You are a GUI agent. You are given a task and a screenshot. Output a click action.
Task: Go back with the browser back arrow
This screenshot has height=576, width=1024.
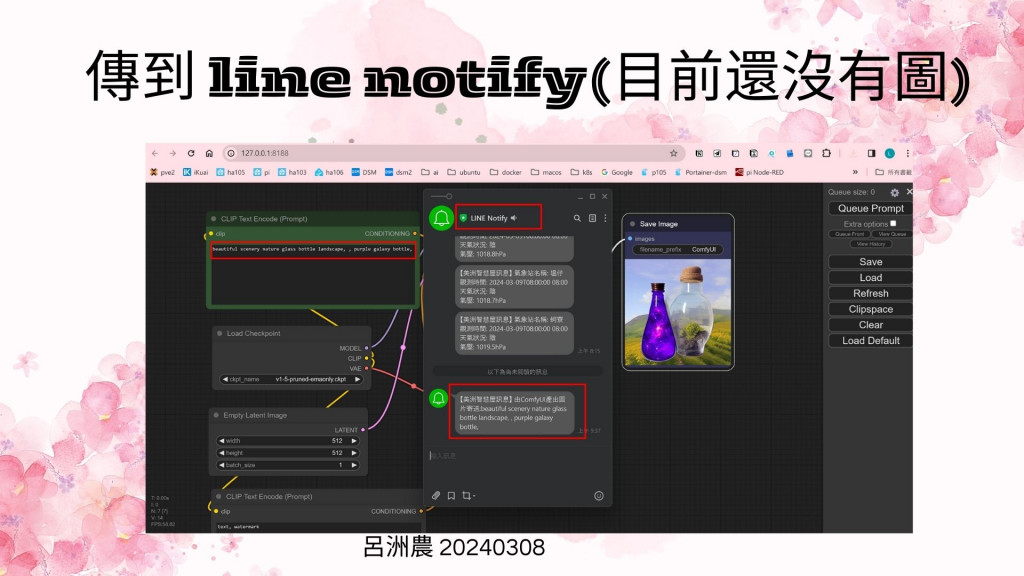pyautogui.click(x=155, y=153)
